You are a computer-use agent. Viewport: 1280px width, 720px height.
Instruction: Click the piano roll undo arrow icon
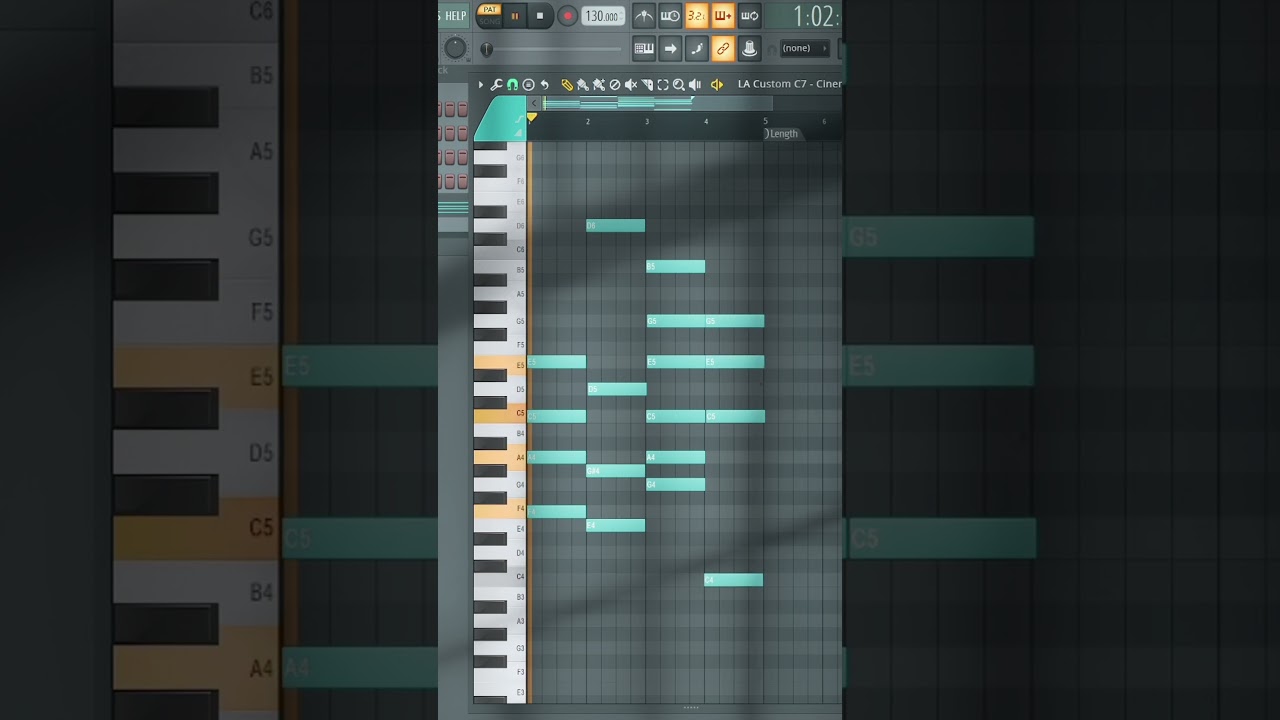[x=544, y=85]
